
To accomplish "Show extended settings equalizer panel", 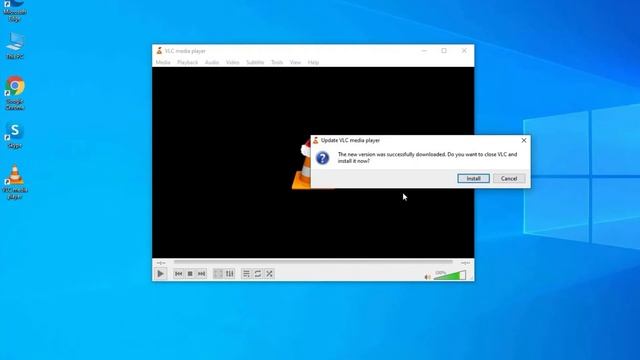I will click(230, 274).
